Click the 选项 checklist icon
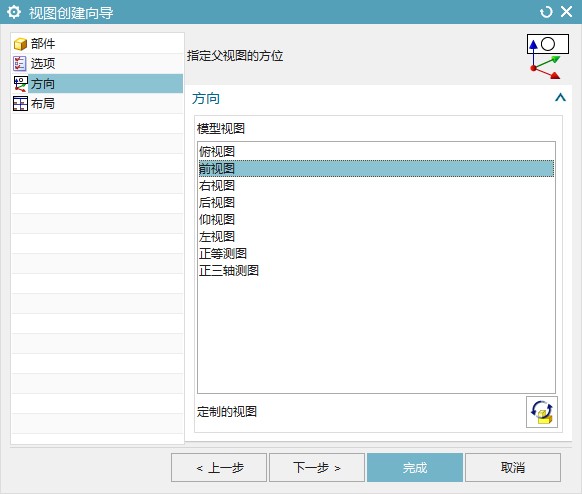The width and height of the screenshot is (582, 494). coord(20,63)
